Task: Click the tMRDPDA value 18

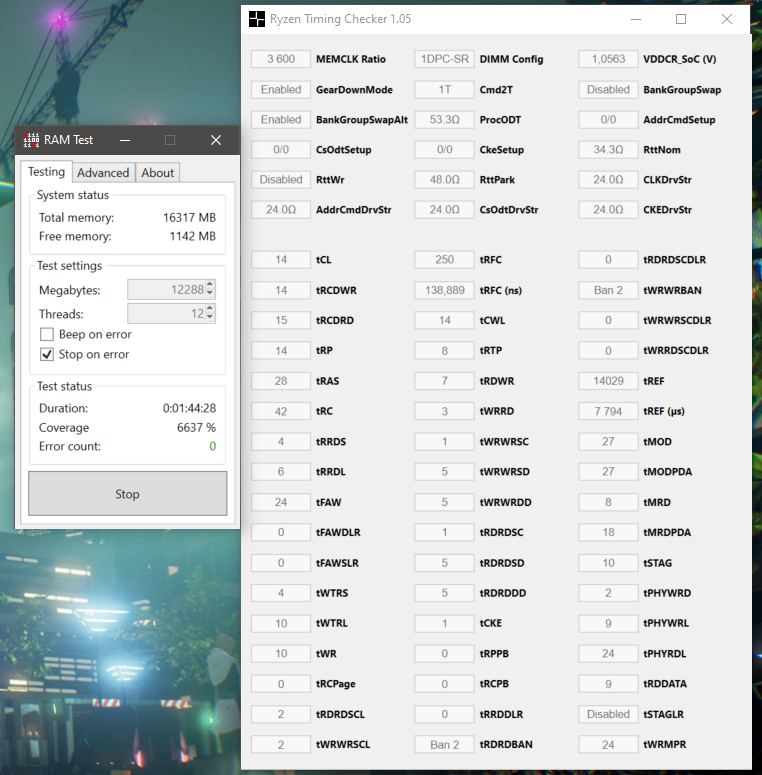Action: tap(608, 532)
